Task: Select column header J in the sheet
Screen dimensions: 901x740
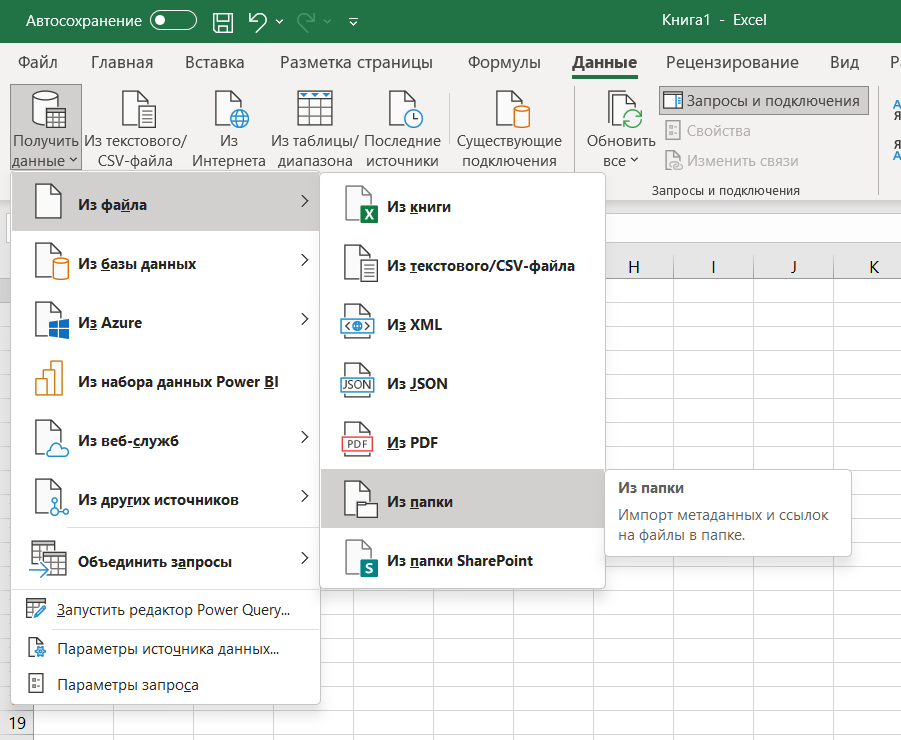Action: click(x=793, y=266)
